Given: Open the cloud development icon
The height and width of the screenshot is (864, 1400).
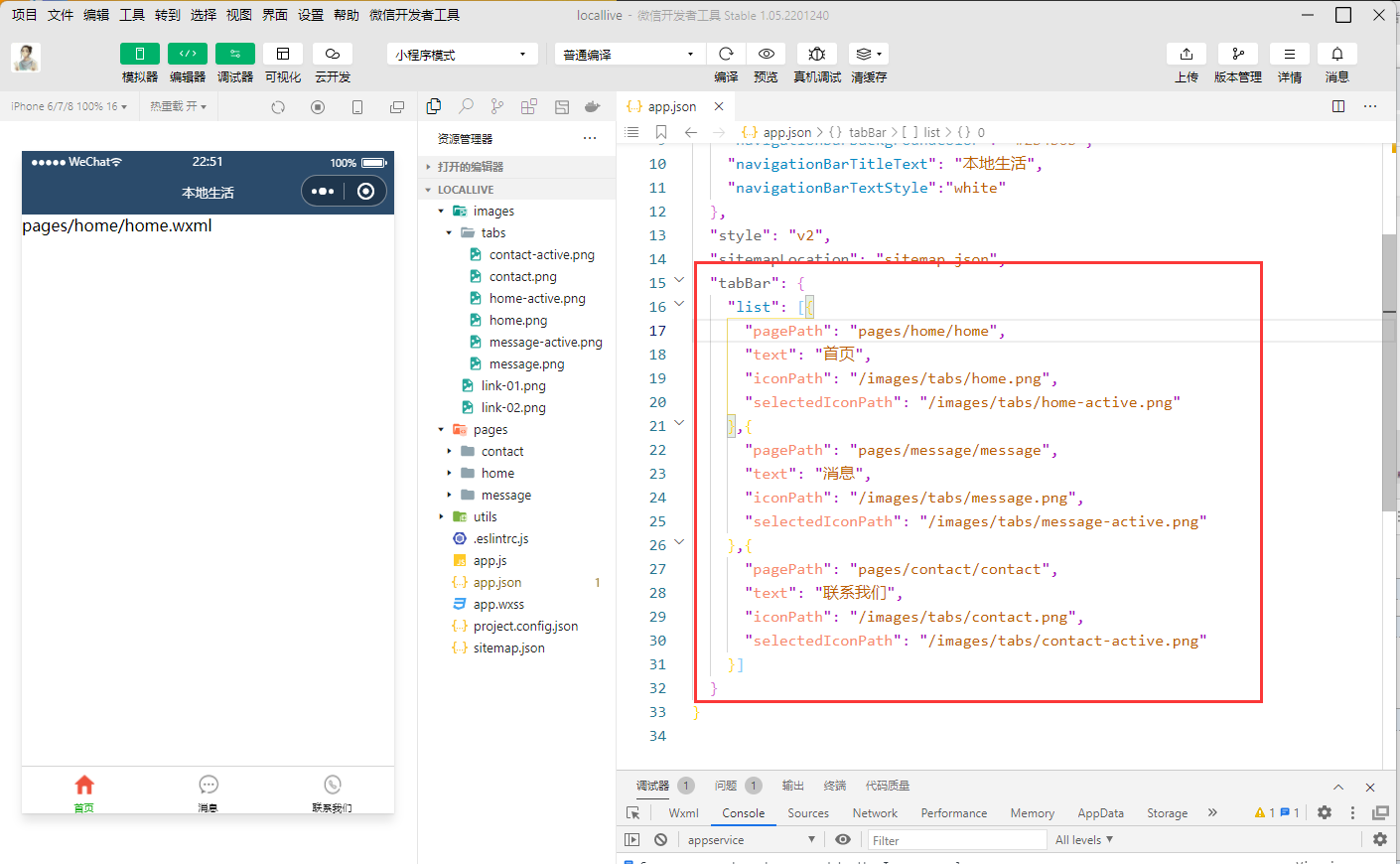Looking at the screenshot, I should [333, 54].
